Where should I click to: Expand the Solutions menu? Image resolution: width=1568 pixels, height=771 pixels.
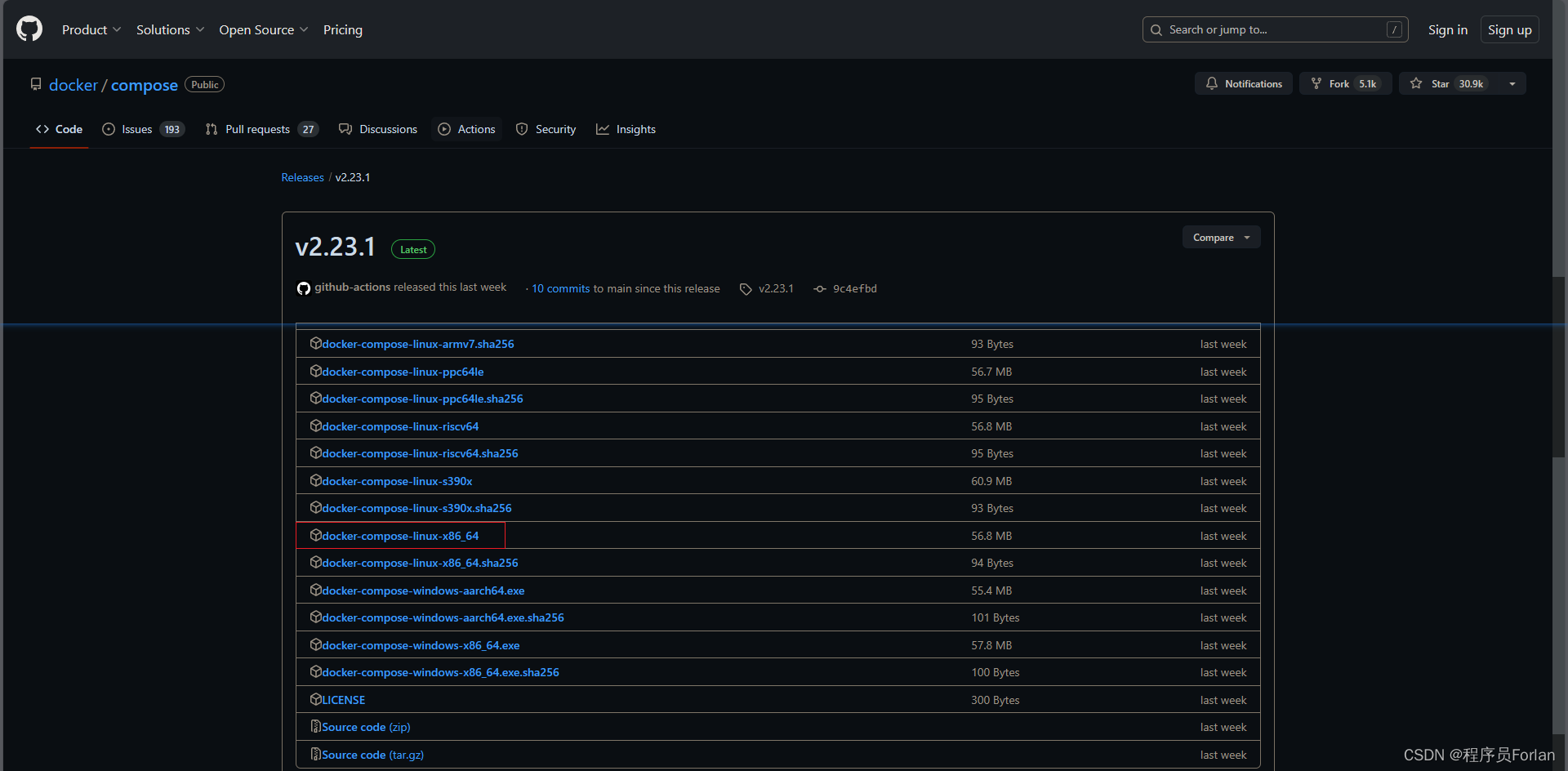(170, 30)
